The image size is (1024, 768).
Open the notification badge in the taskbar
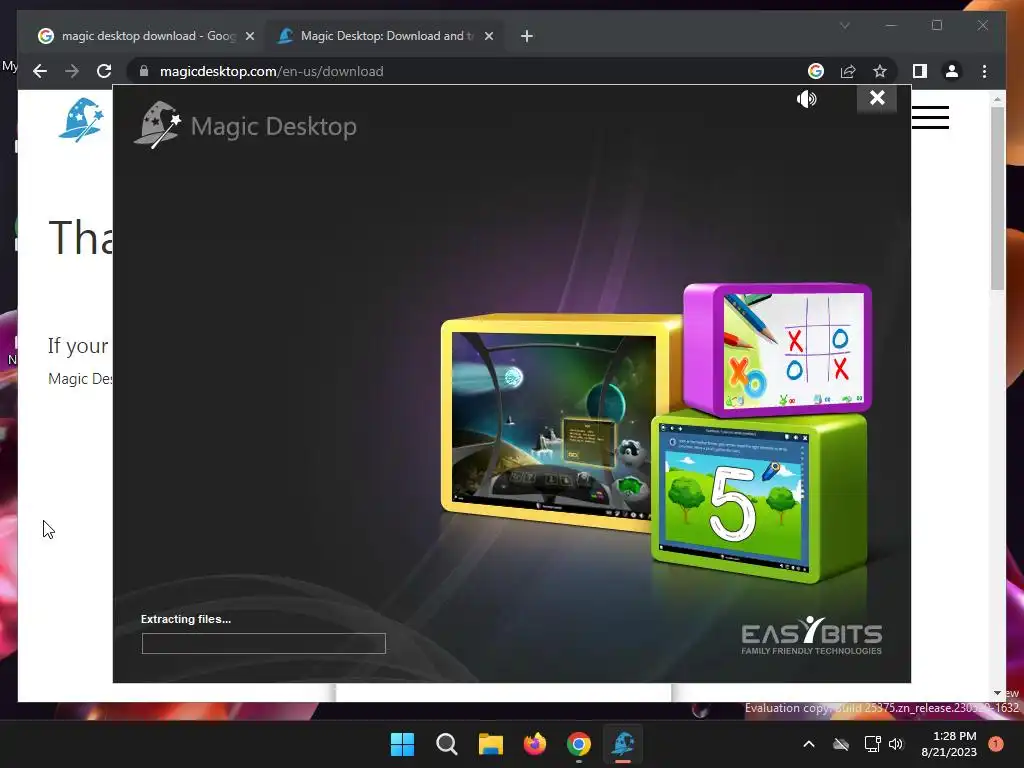pos(996,744)
